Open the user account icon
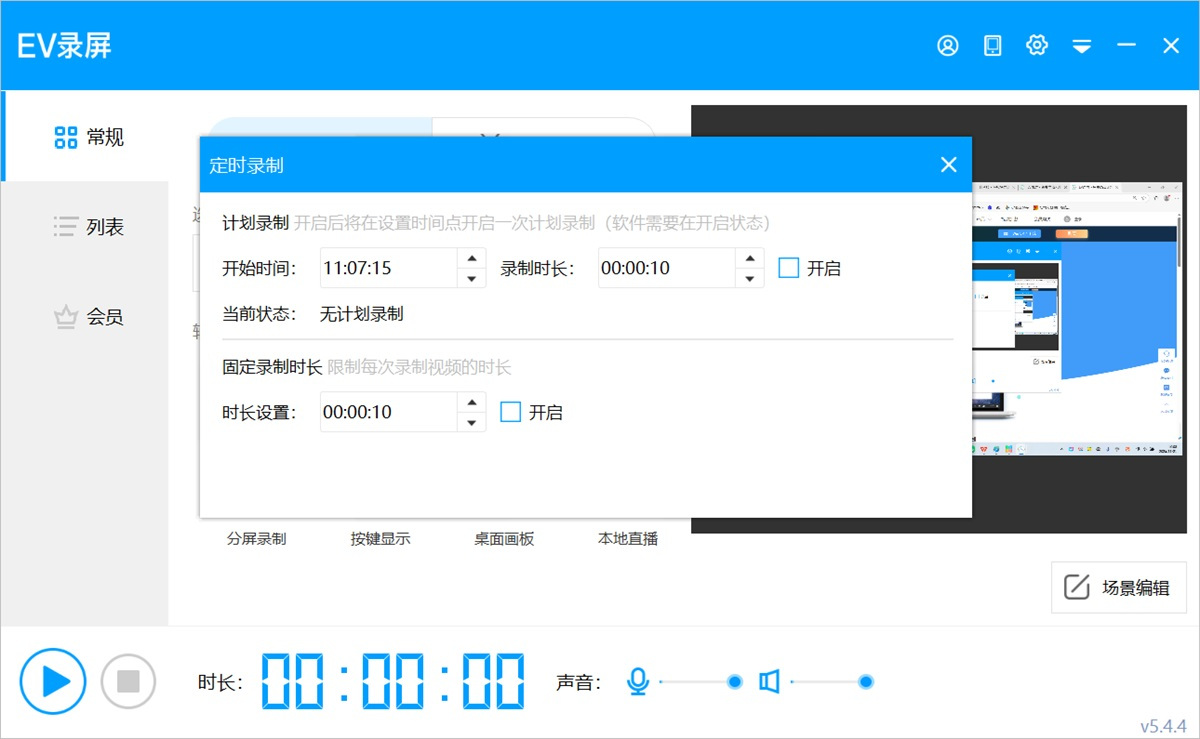1200x739 pixels. [x=947, y=46]
